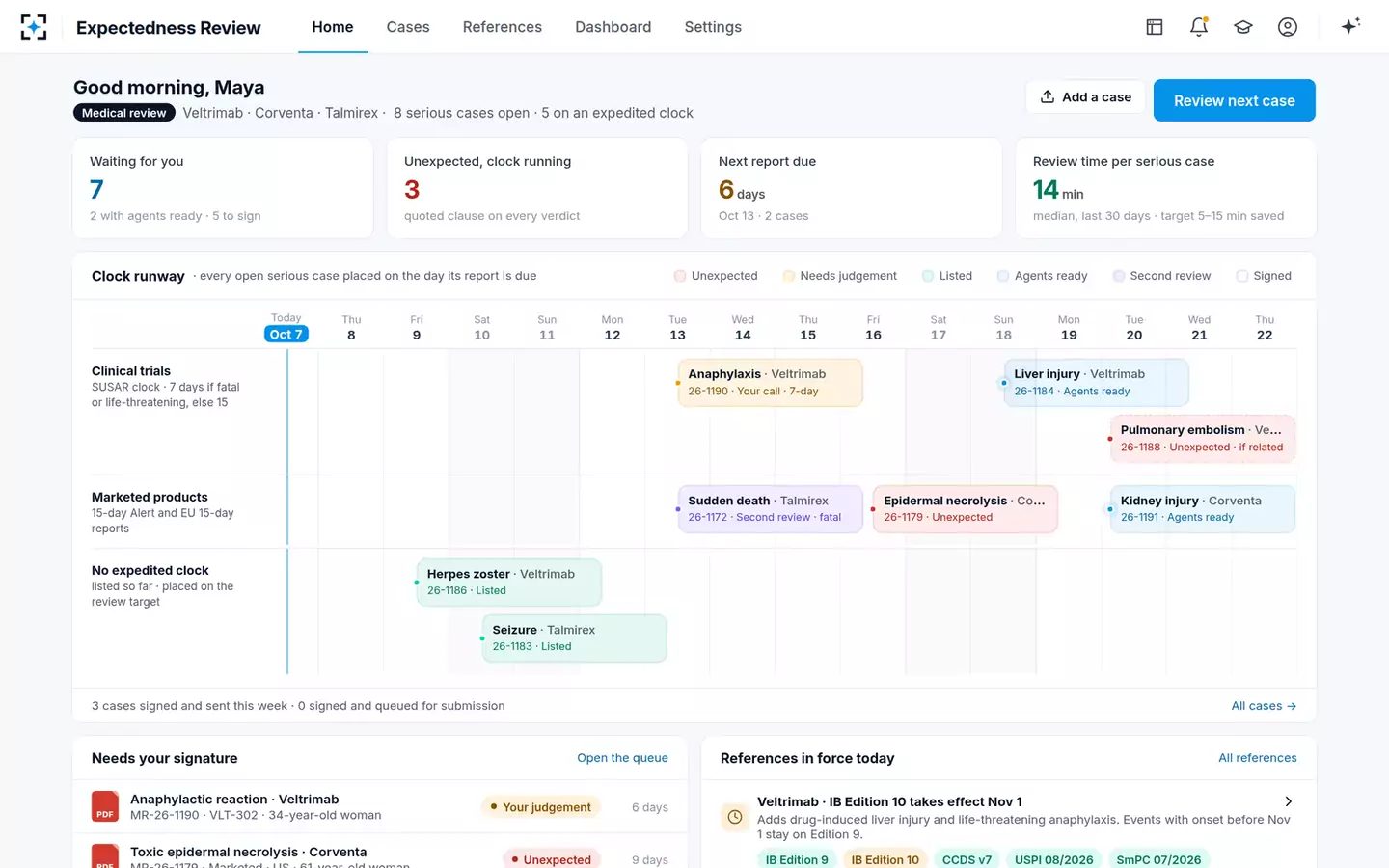The width and height of the screenshot is (1389, 868).
Task: Open the Seizure Talmirex case card
Action: pos(575,637)
